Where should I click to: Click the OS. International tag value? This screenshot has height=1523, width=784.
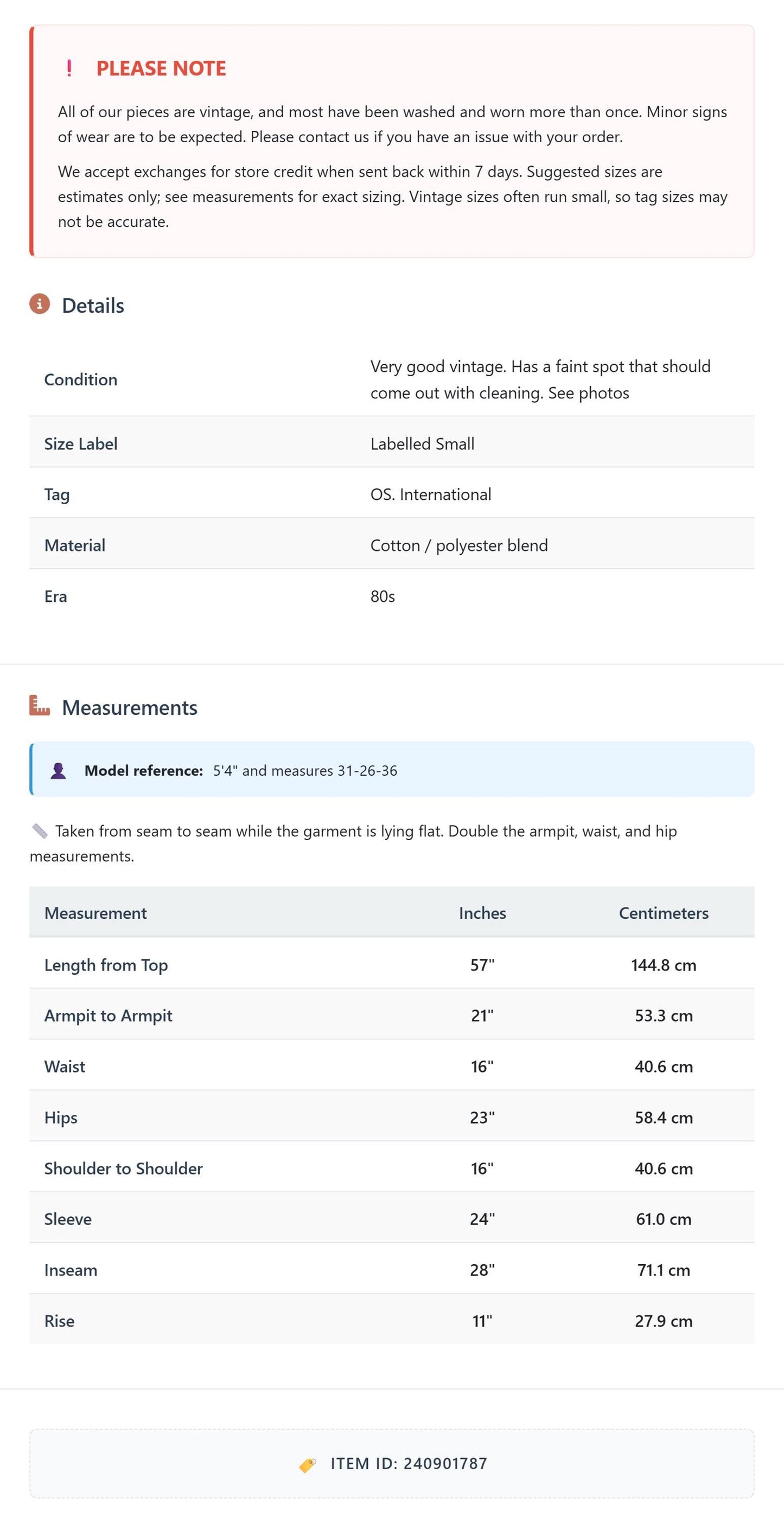[431, 494]
